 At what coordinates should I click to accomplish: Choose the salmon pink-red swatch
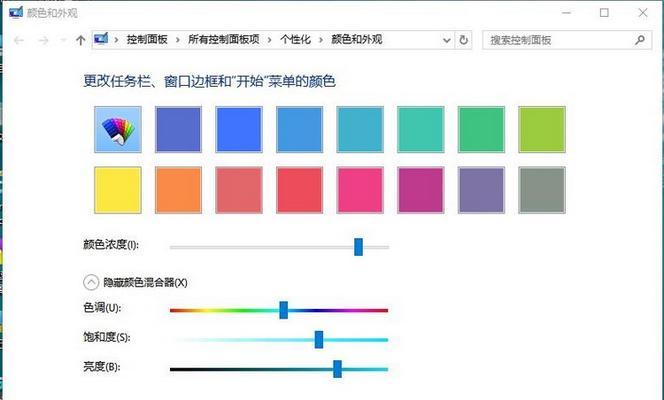(x=239, y=190)
